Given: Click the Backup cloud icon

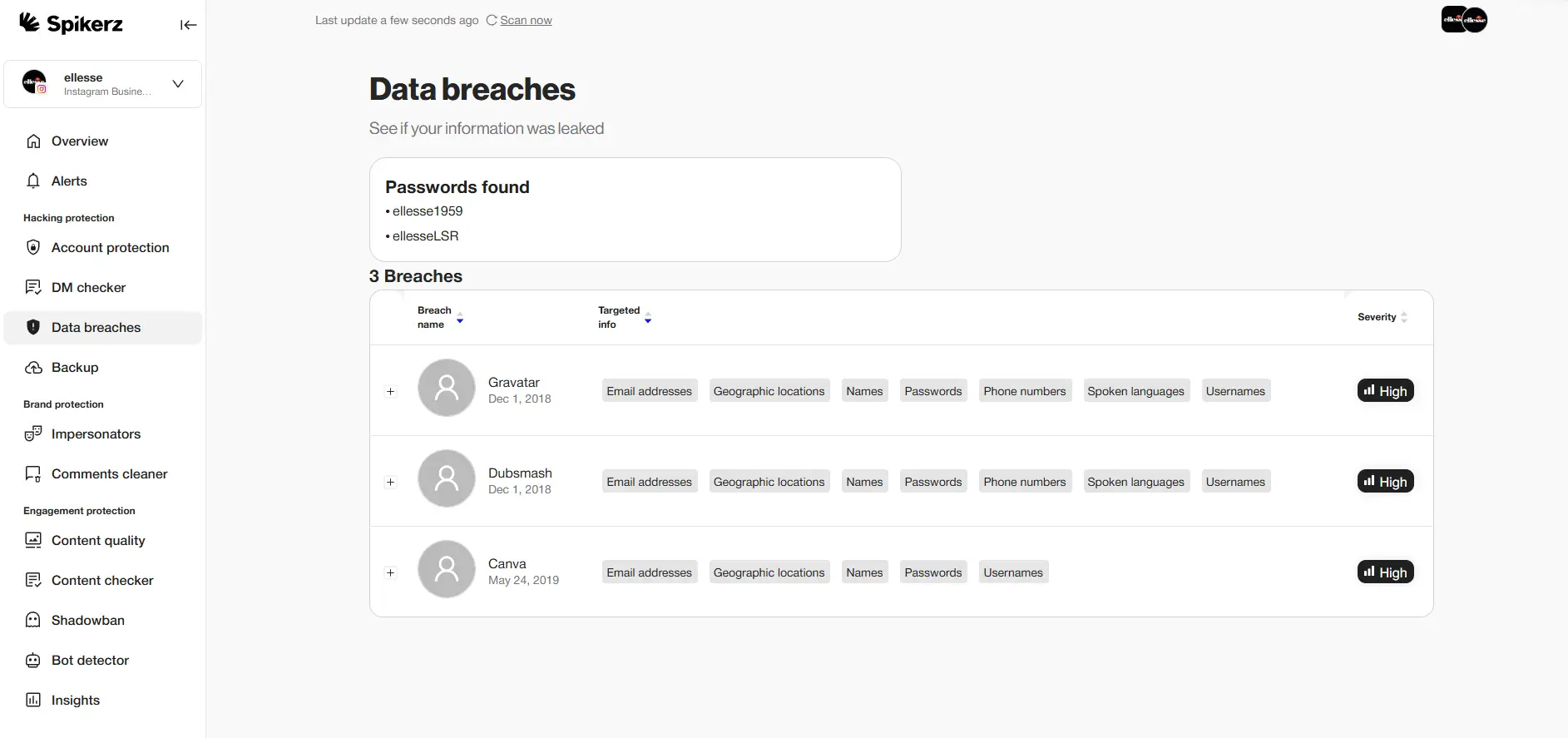Looking at the screenshot, I should [x=33, y=368].
